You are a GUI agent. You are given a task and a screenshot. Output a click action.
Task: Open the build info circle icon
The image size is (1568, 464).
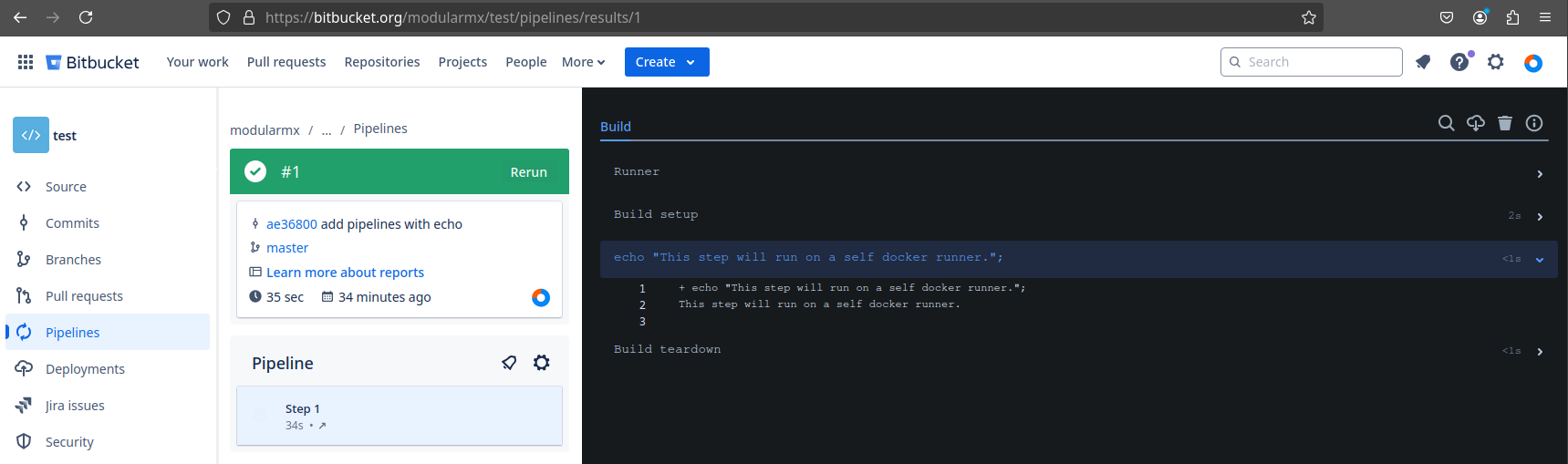click(1534, 123)
